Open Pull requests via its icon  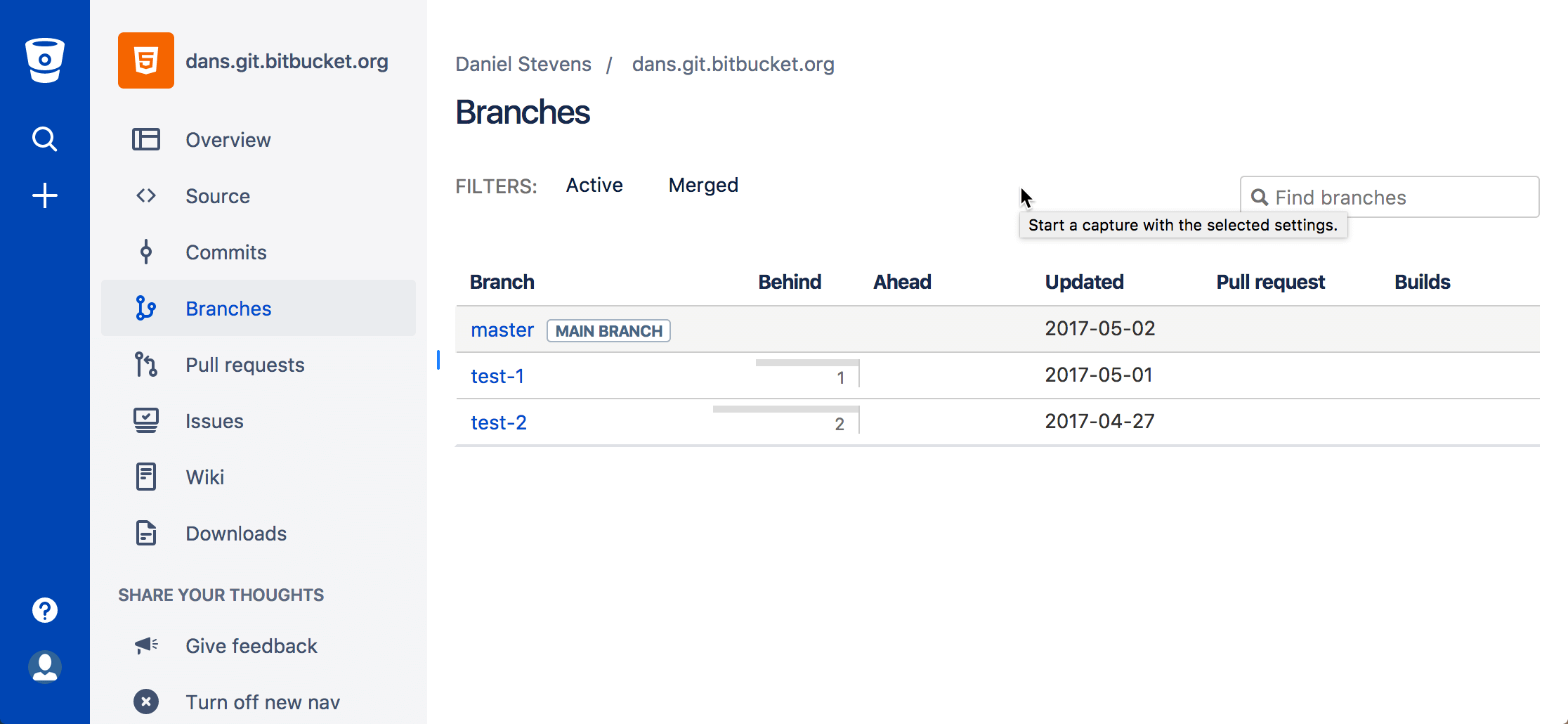(x=145, y=364)
